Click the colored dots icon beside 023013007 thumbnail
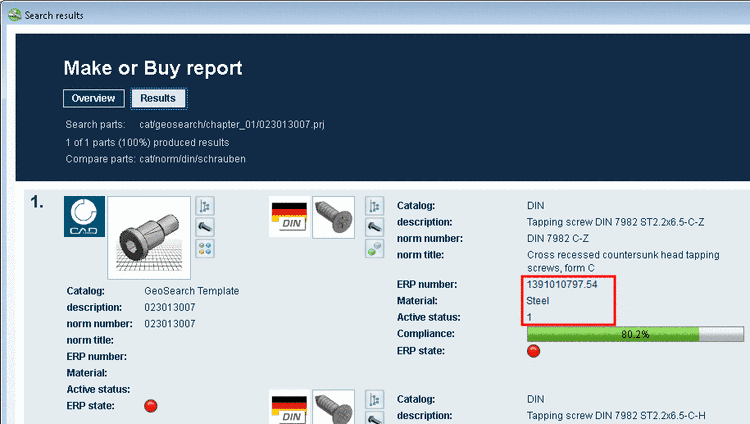 pyautogui.click(x=205, y=248)
